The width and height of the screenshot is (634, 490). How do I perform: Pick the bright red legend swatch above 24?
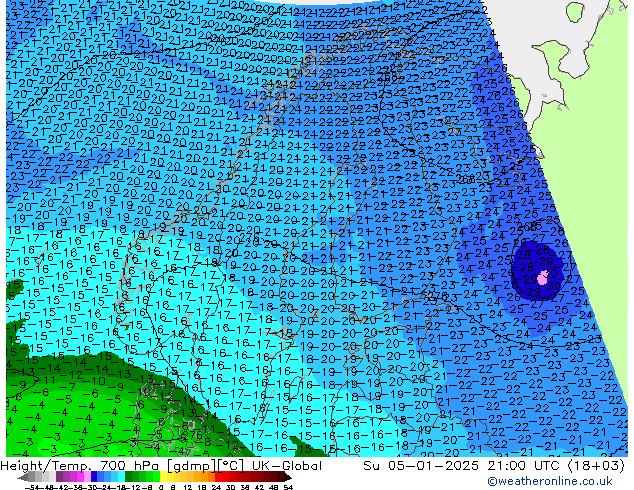(x=218, y=478)
